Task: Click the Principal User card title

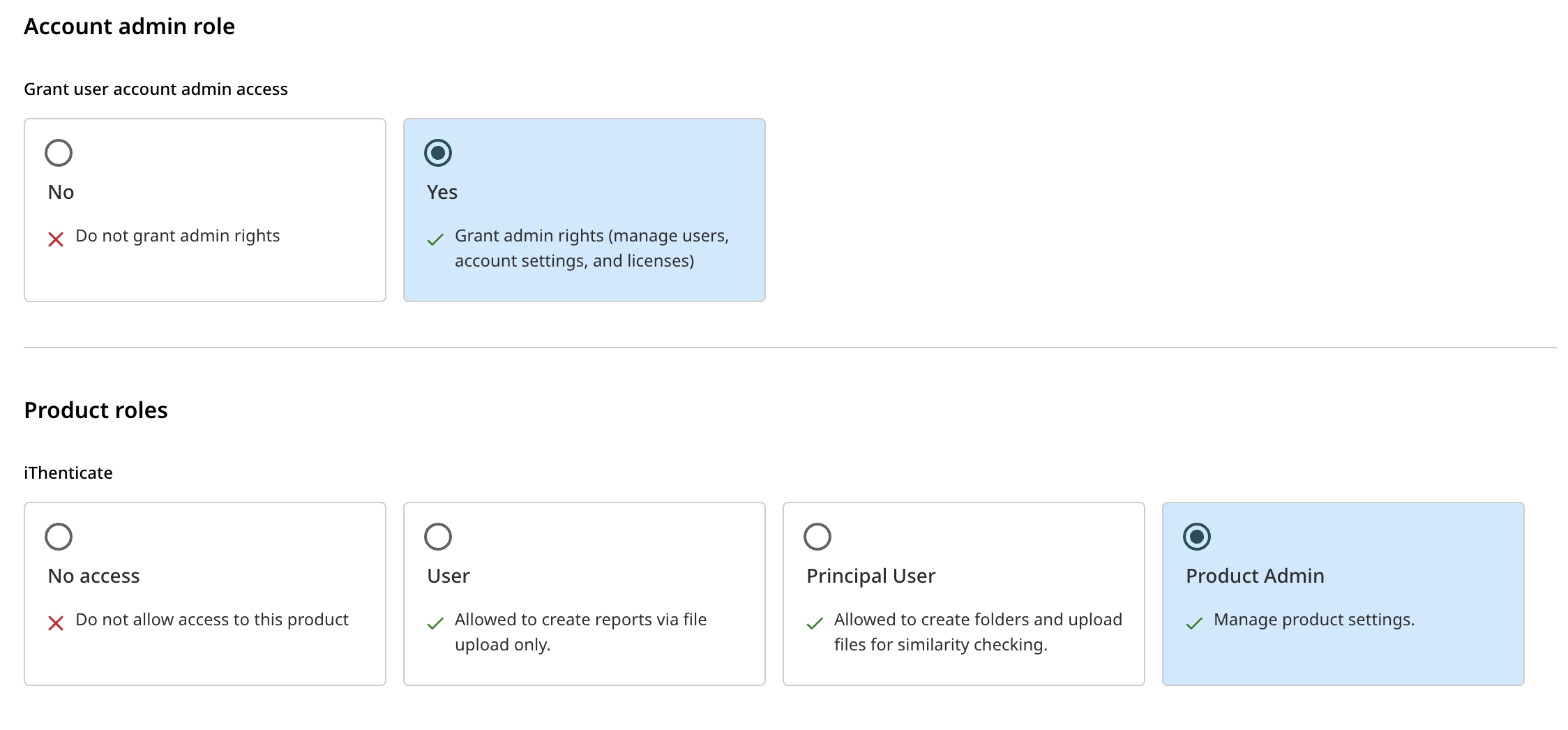Action: pos(870,576)
